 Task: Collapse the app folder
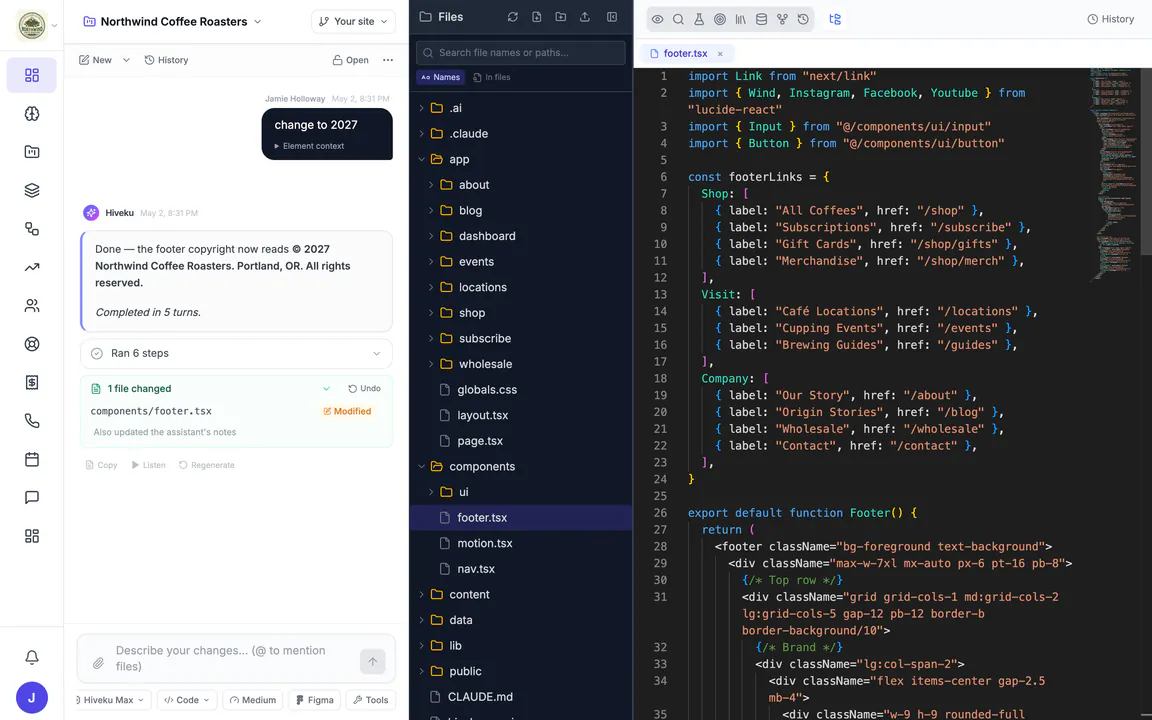pyautogui.click(x=421, y=159)
